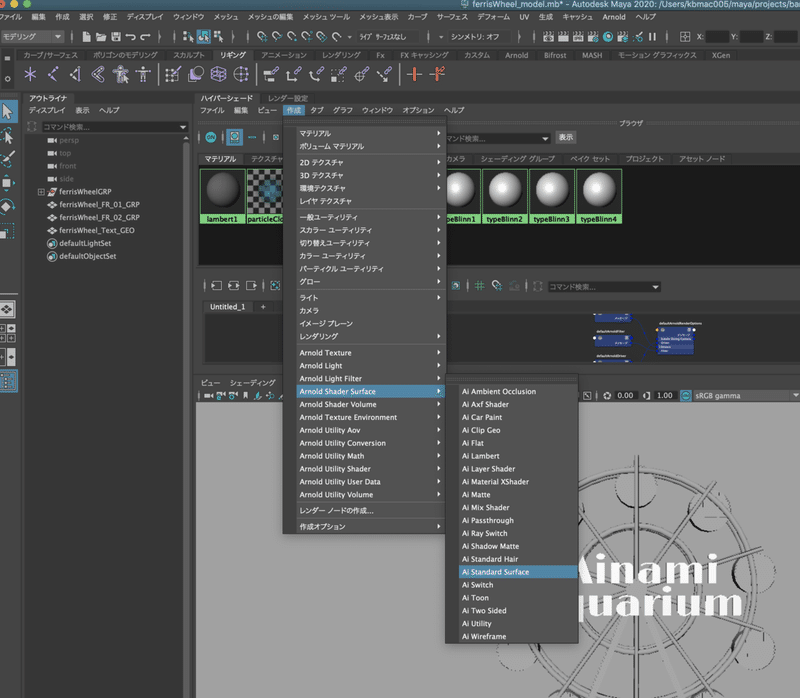Viewport: 800px width, 698px height.
Task: Toggle the lambert1 material swatch selection
Action: 222,196
